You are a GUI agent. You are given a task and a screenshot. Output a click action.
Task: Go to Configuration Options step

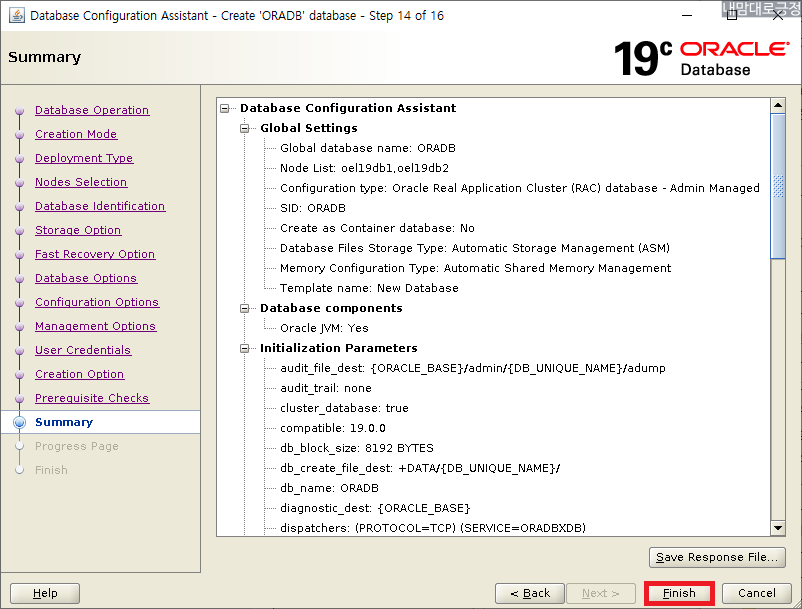(x=97, y=302)
